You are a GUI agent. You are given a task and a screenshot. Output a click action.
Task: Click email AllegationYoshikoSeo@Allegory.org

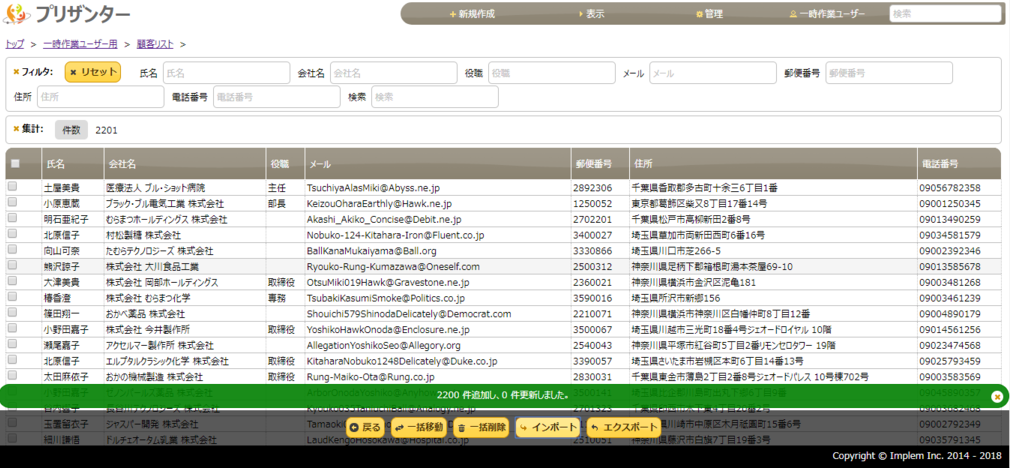[383, 346]
